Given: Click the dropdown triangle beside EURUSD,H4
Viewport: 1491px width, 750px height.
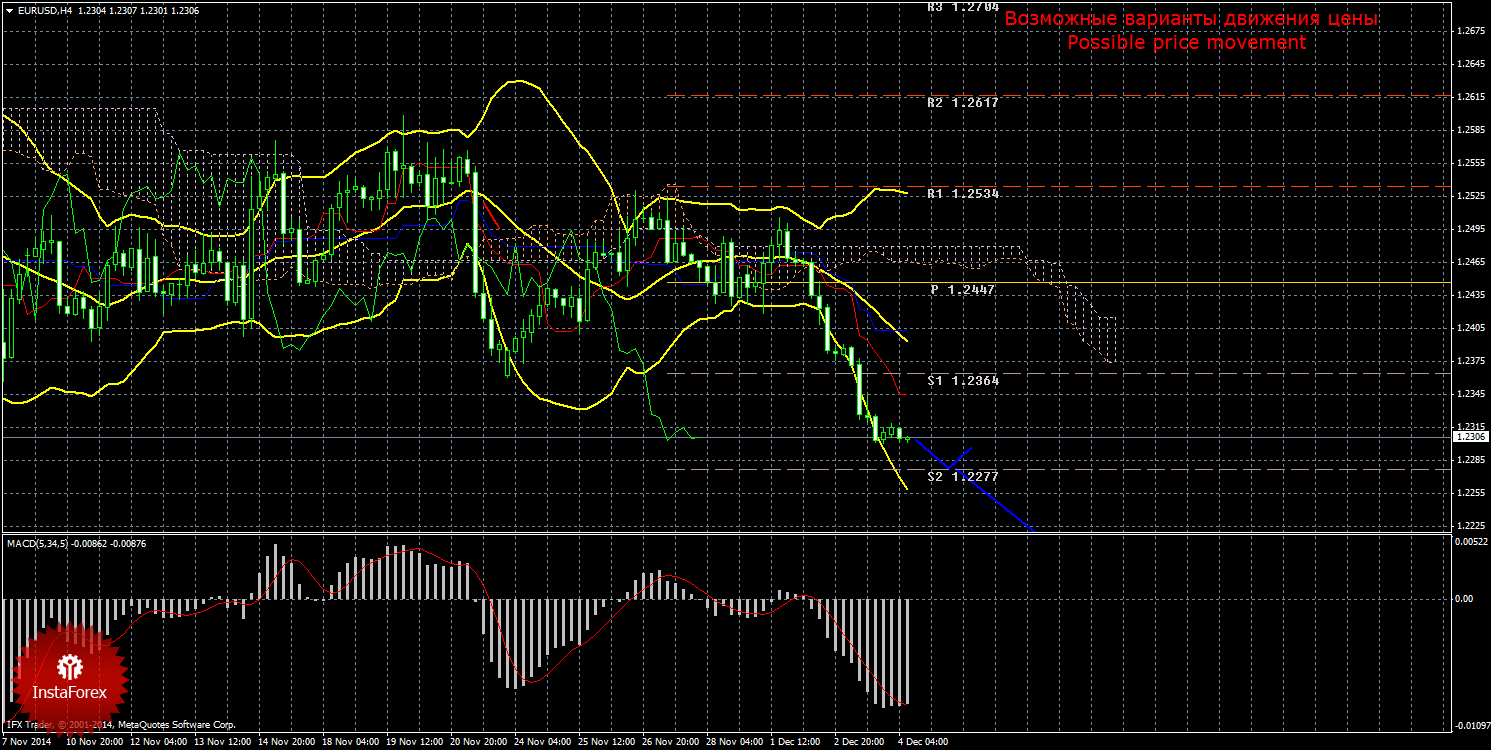Looking at the screenshot, I should [x=9, y=10].
